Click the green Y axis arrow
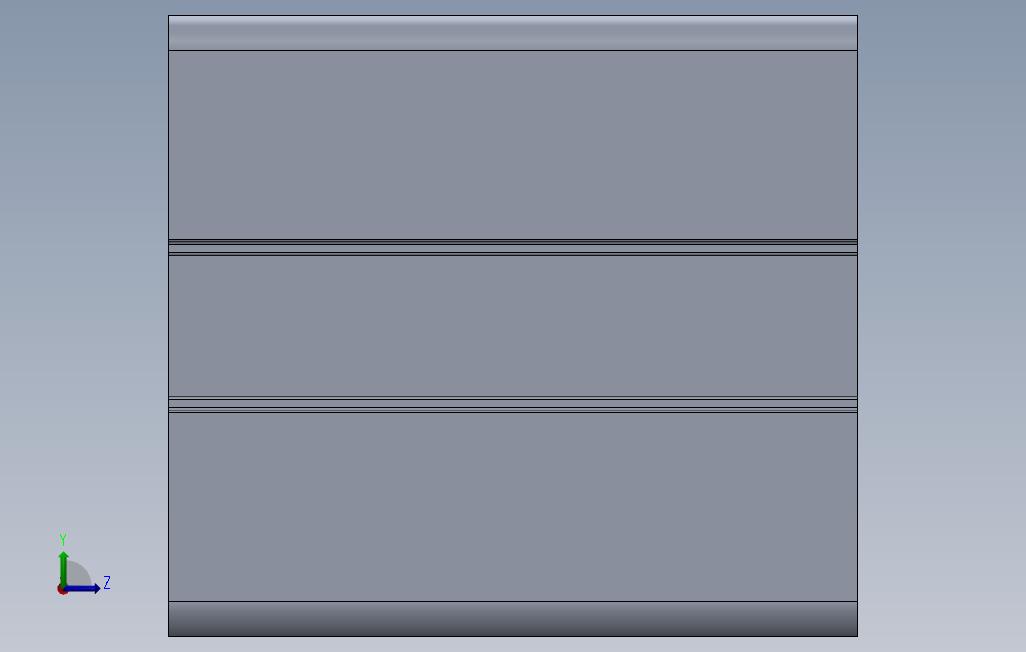The image size is (1026, 652). point(63,568)
